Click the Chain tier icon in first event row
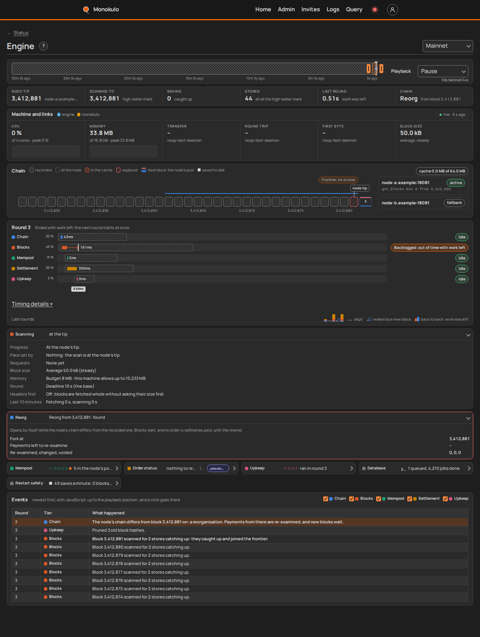 coord(46,522)
